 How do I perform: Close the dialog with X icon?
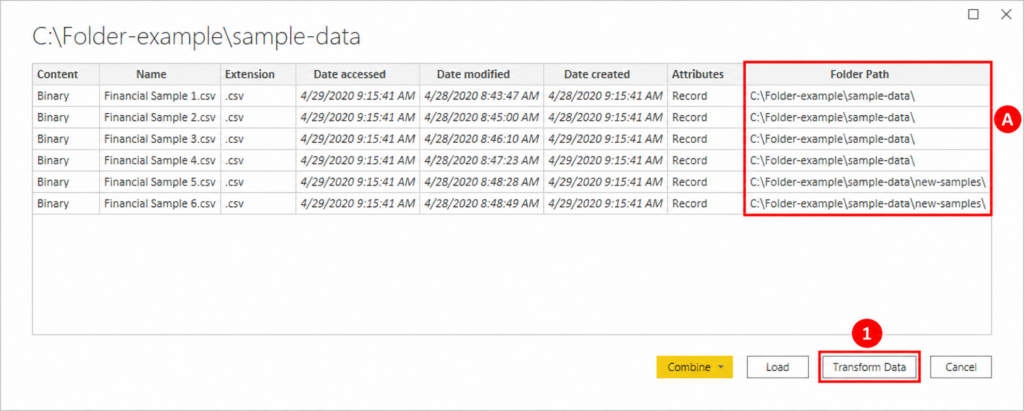(1006, 14)
